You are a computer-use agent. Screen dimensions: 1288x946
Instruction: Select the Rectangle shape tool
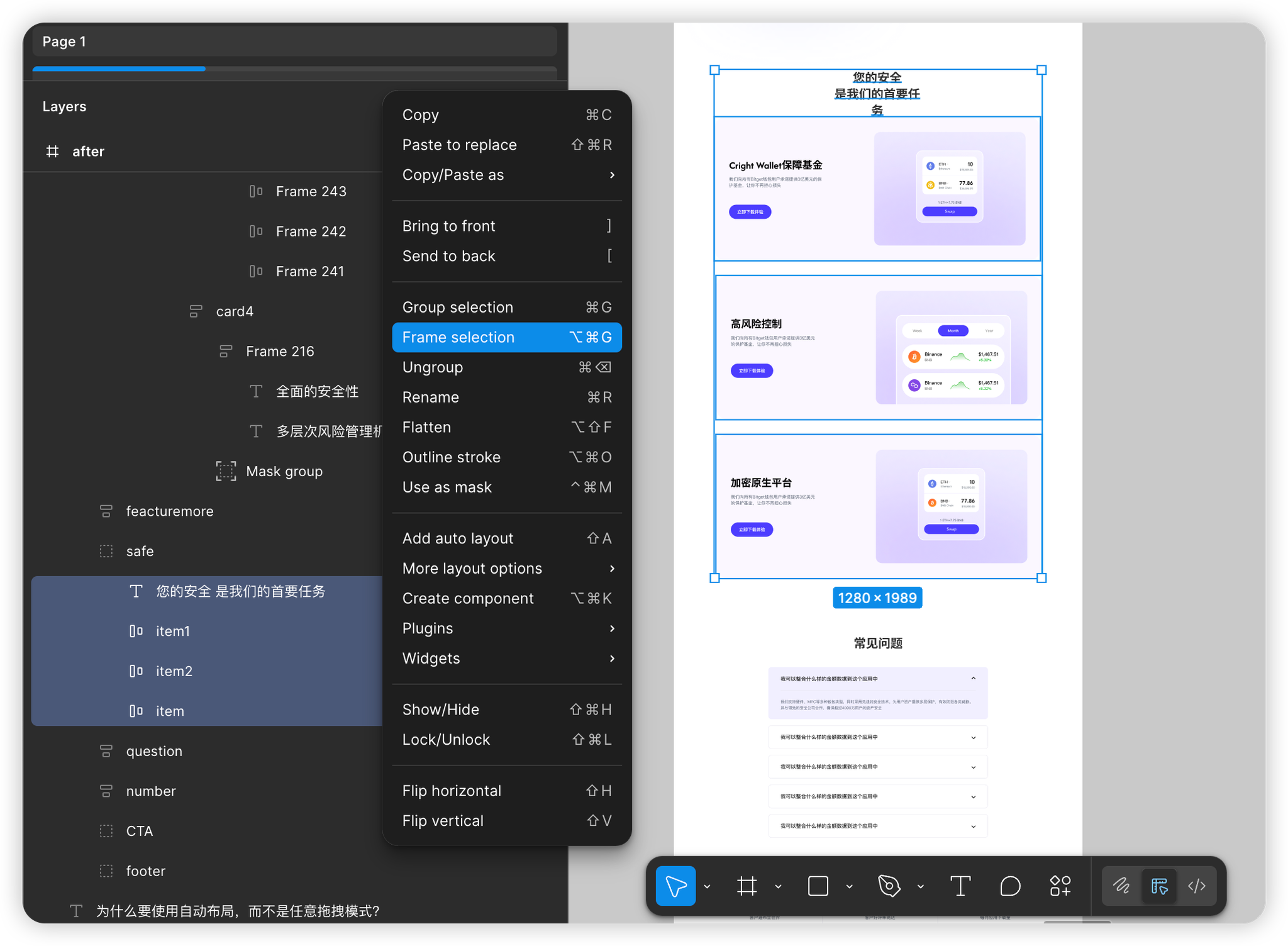coord(818,886)
